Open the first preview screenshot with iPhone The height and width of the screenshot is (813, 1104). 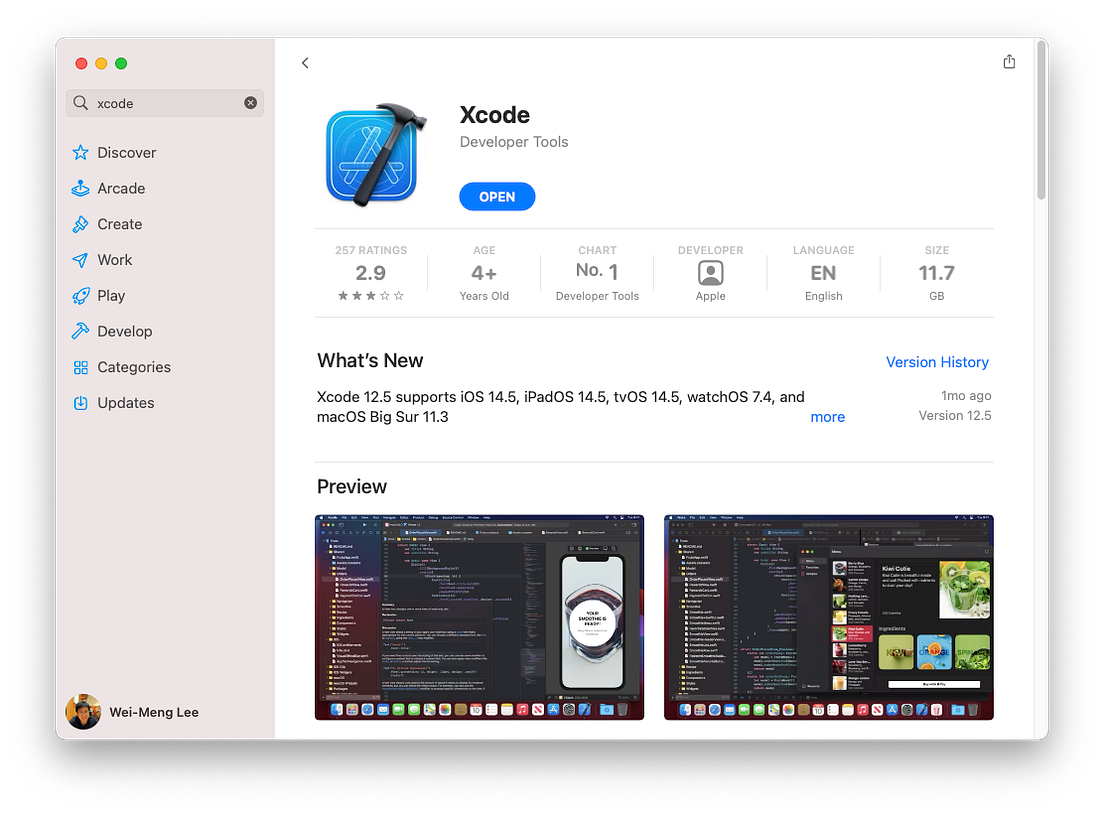pyautogui.click(x=479, y=617)
